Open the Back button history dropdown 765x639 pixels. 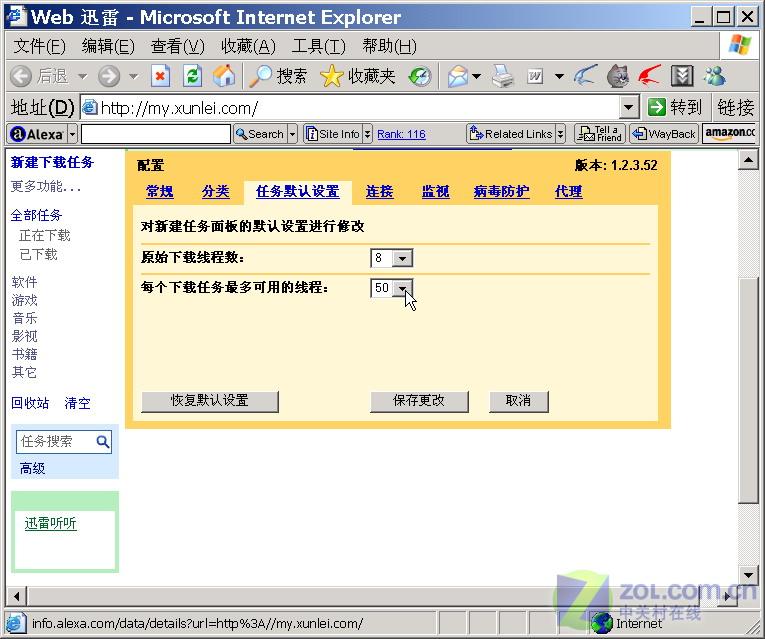pyautogui.click(x=82, y=76)
